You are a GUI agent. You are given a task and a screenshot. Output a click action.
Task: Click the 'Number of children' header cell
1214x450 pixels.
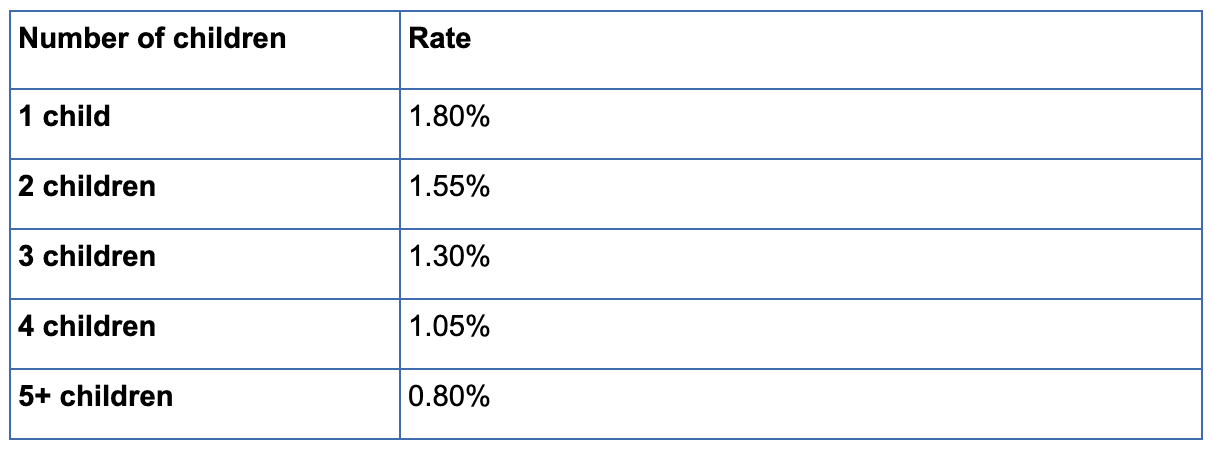click(153, 39)
